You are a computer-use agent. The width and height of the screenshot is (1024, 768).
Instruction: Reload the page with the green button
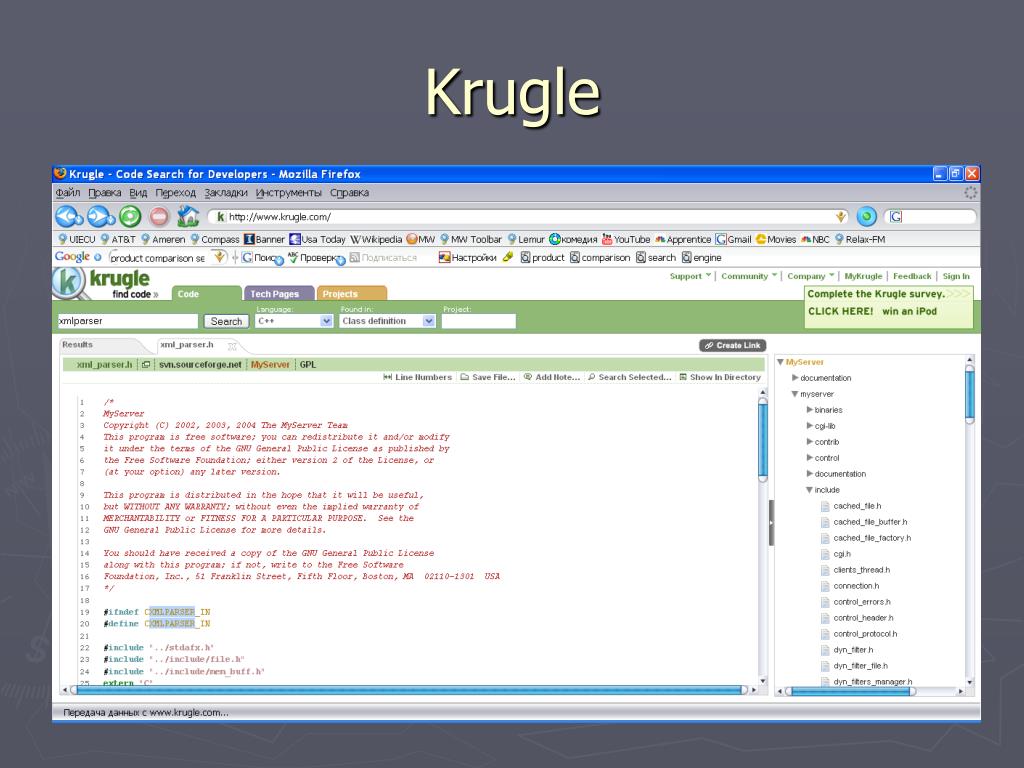(x=130, y=216)
